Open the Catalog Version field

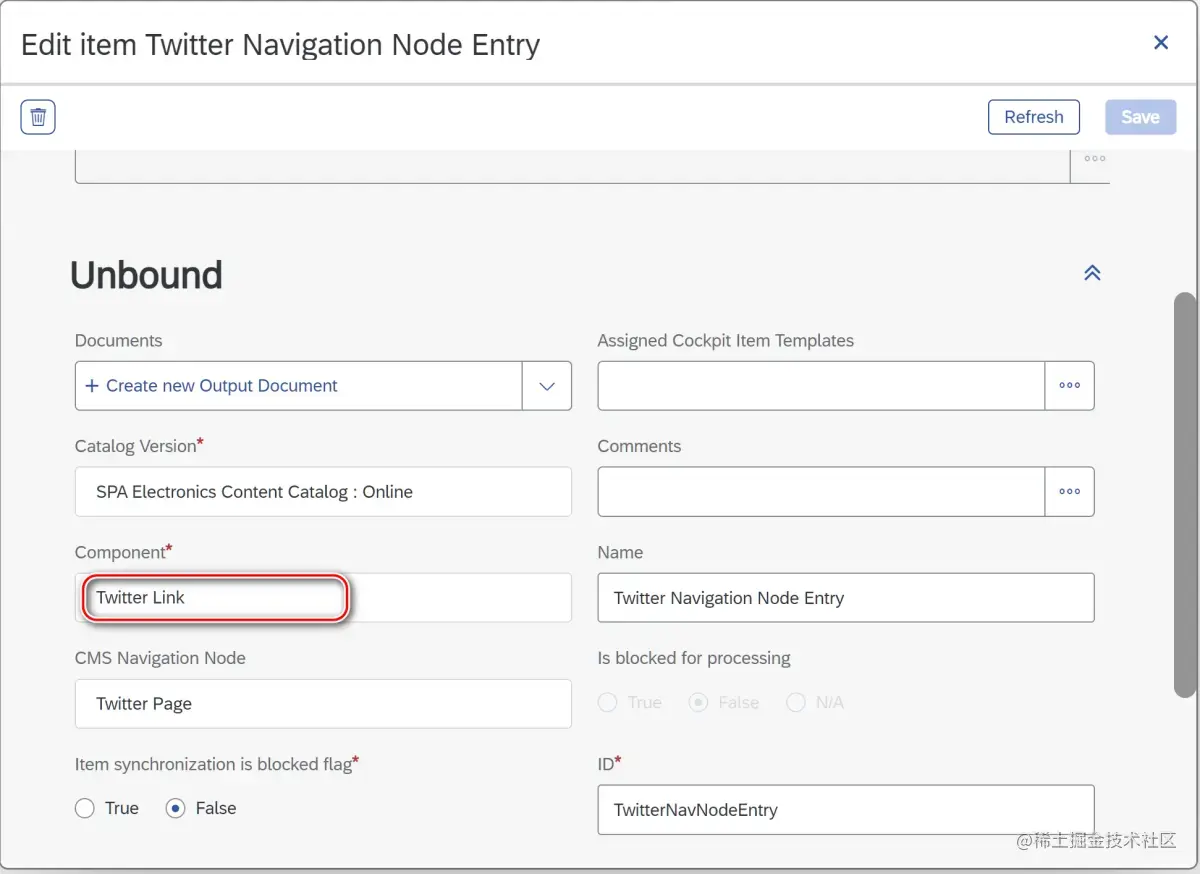tap(323, 492)
